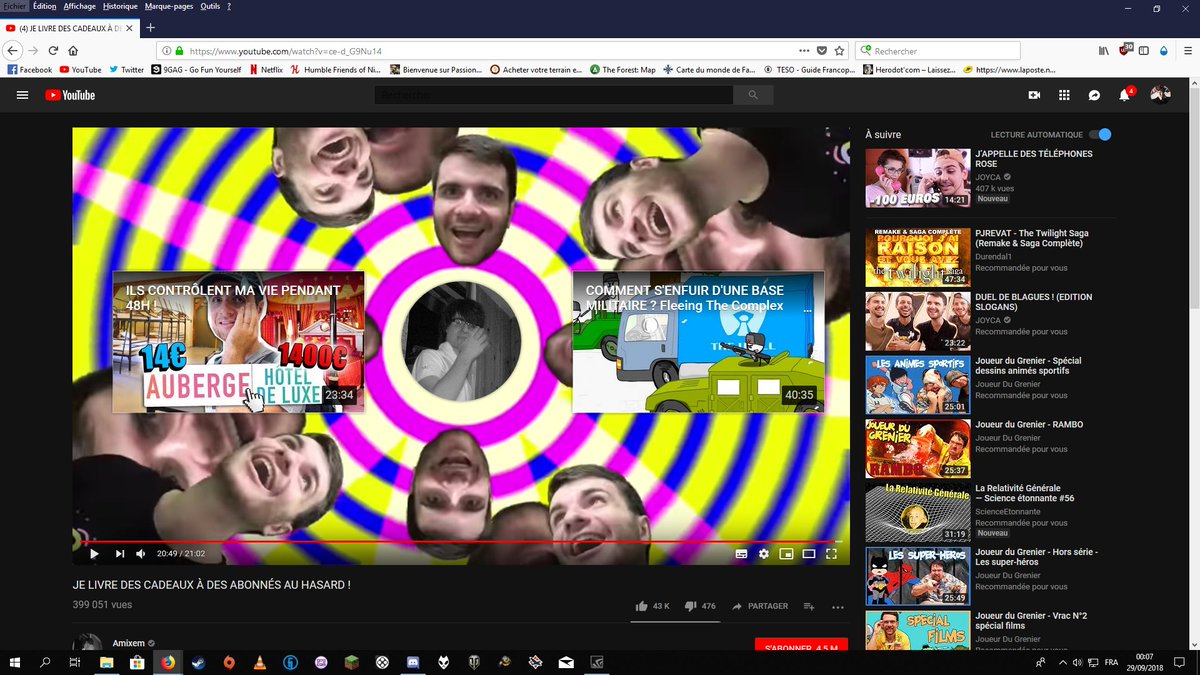Open the Netflix bookmark
Viewport: 1200px width, 675px height.
point(266,70)
